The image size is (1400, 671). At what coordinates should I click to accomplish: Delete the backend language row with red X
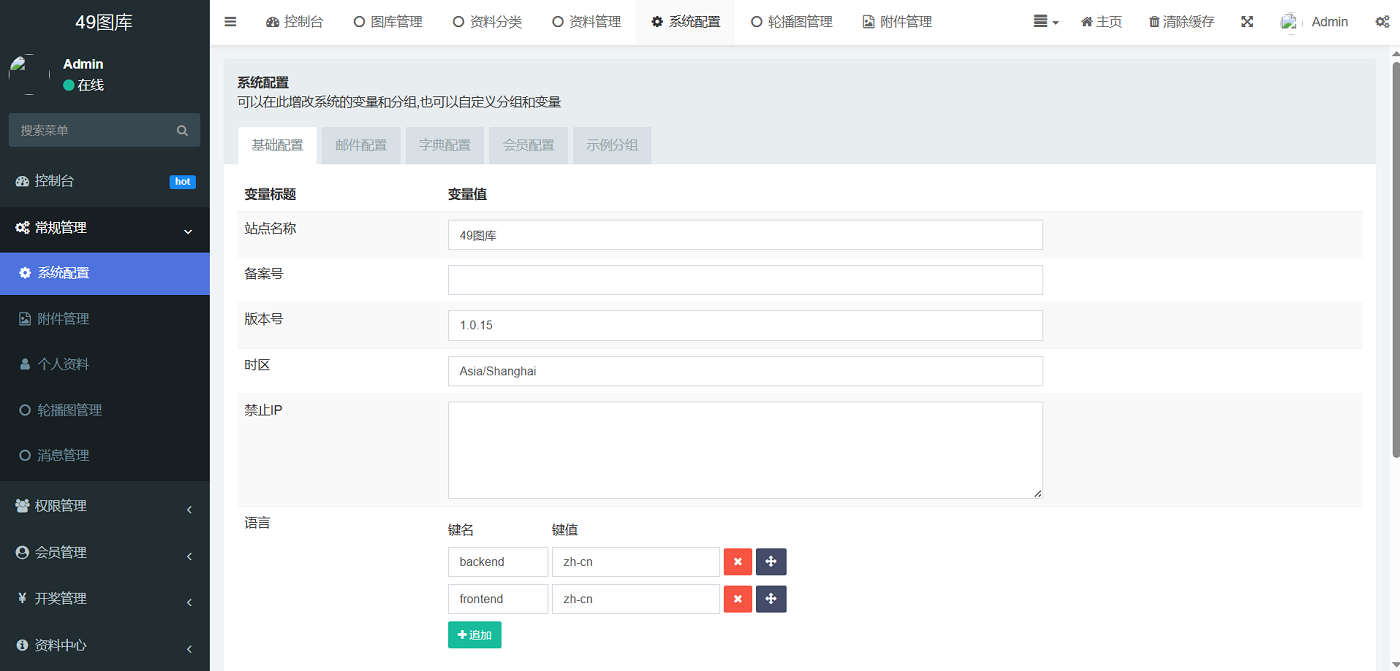pyautogui.click(x=737, y=561)
